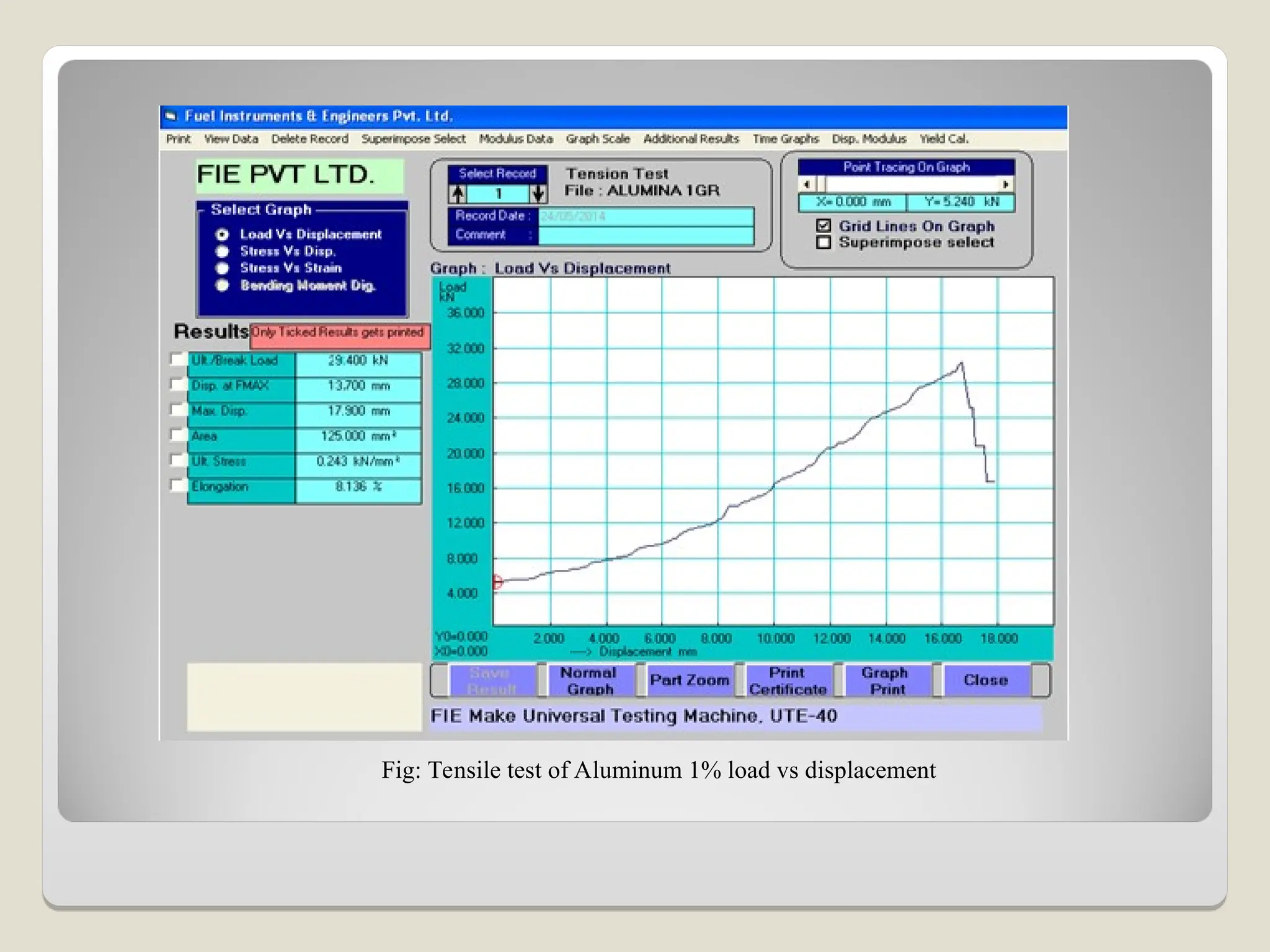Image resolution: width=1270 pixels, height=952 pixels.
Task: Click the Point Tracing slider thumb
Action: [821, 184]
